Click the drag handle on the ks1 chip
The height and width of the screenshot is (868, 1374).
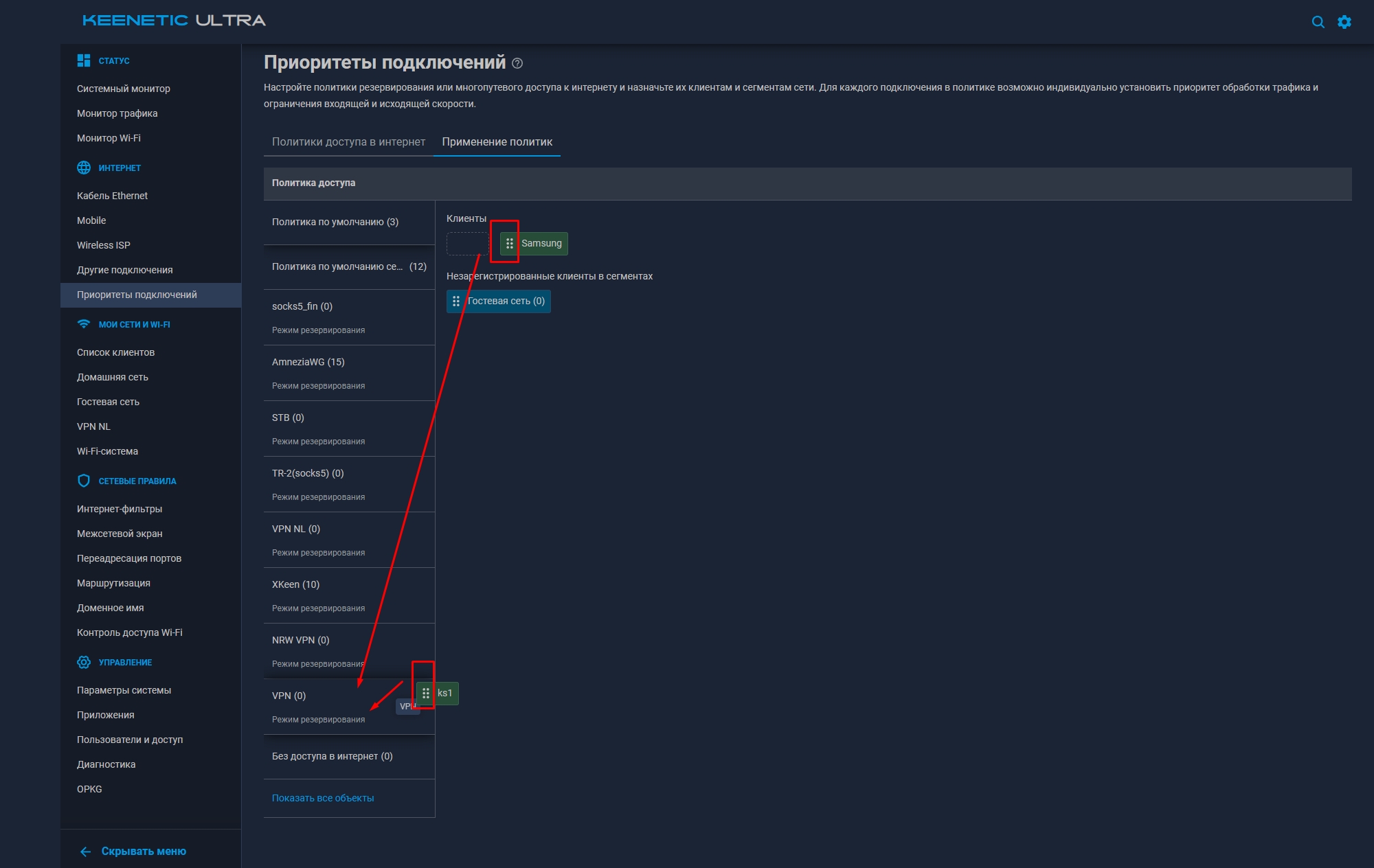pos(425,694)
